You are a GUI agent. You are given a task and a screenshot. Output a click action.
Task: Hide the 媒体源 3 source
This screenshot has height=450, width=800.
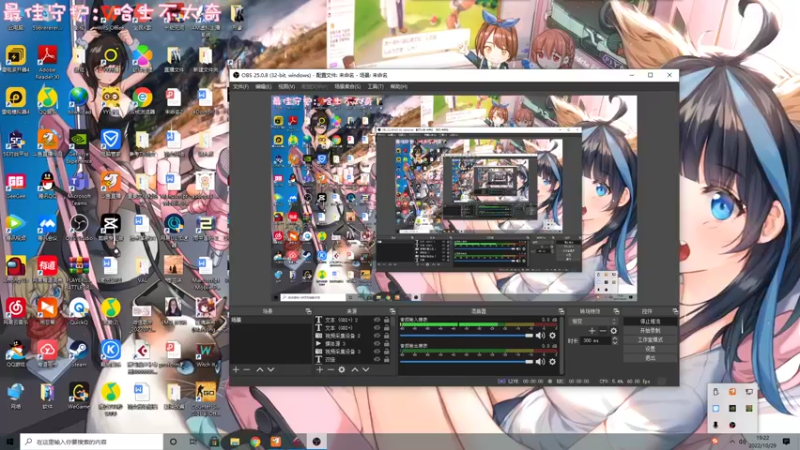[x=377, y=343]
